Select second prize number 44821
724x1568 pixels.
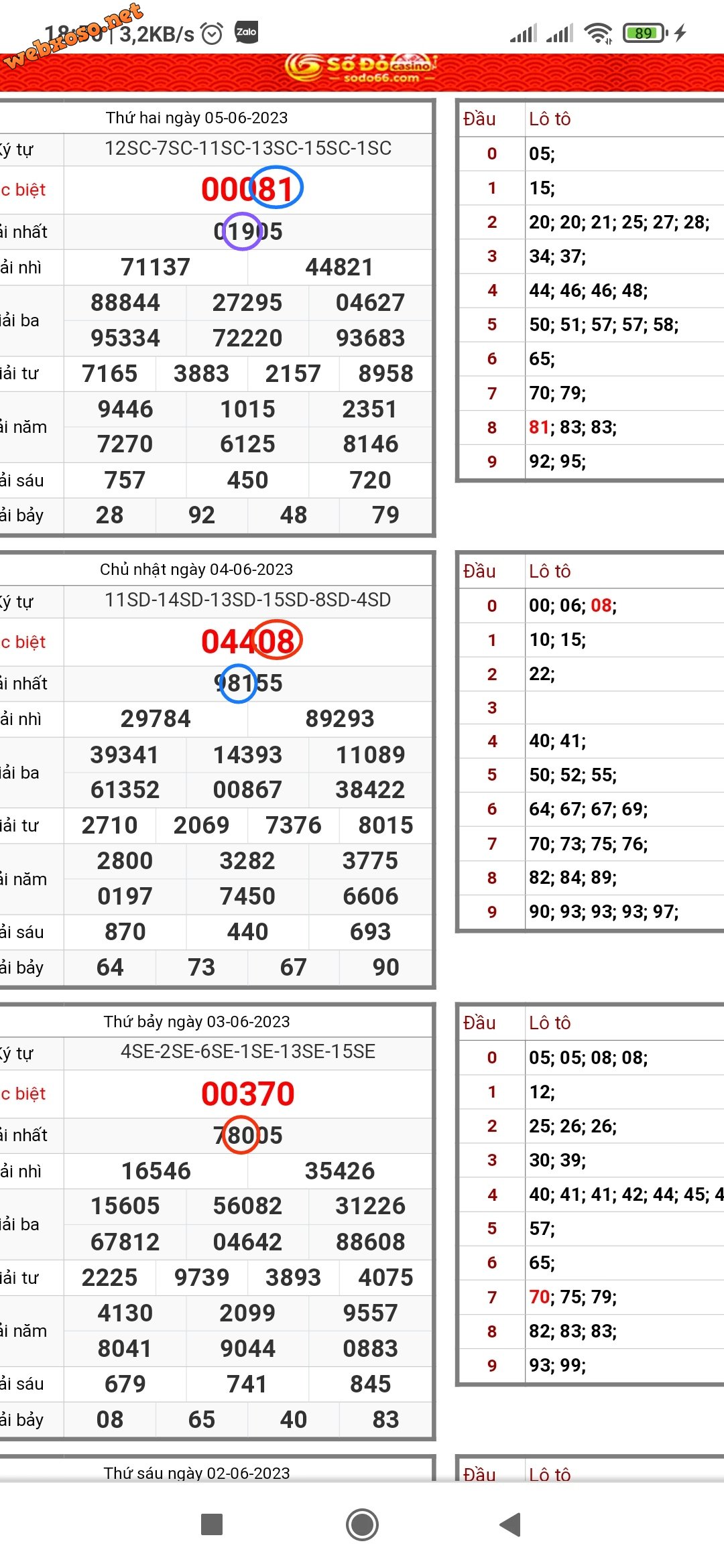pyautogui.click(x=339, y=267)
